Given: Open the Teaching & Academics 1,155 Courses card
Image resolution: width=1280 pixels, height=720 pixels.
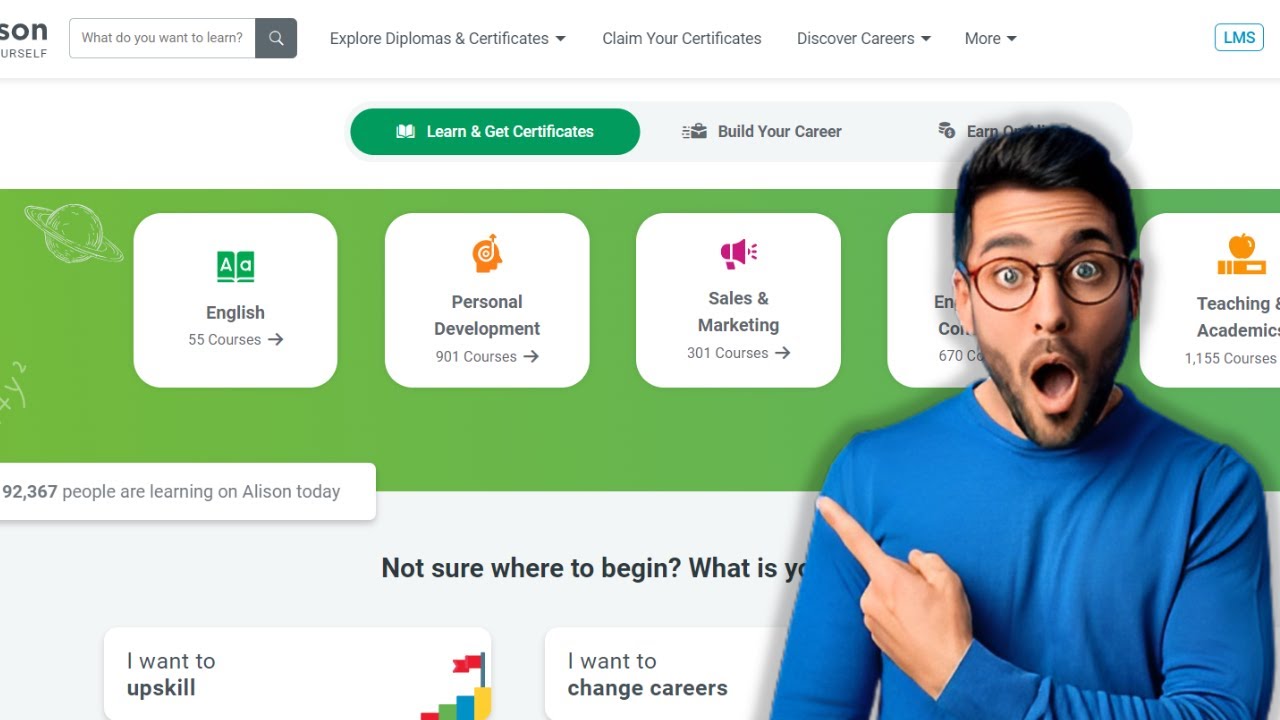Looking at the screenshot, I should [x=1210, y=300].
